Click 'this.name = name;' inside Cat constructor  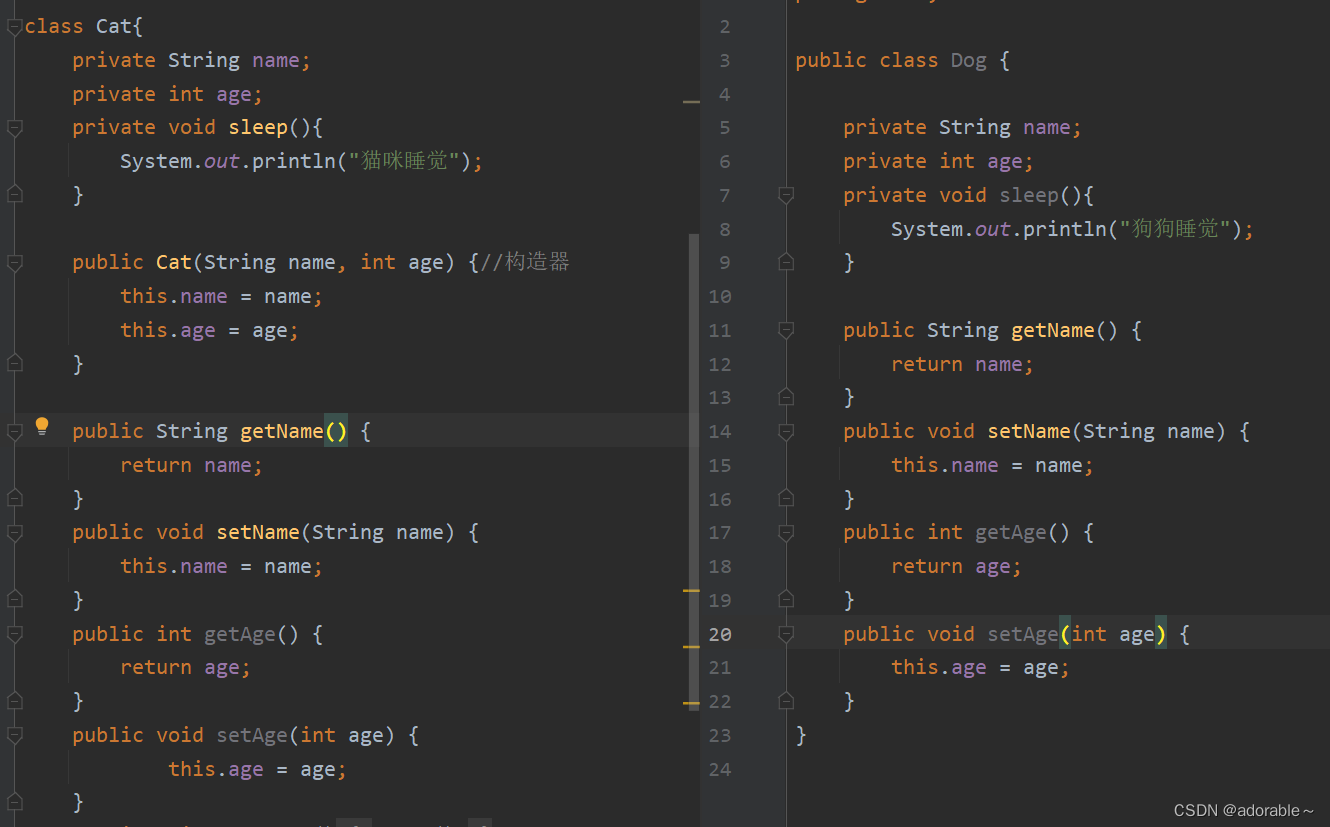tap(221, 296)
